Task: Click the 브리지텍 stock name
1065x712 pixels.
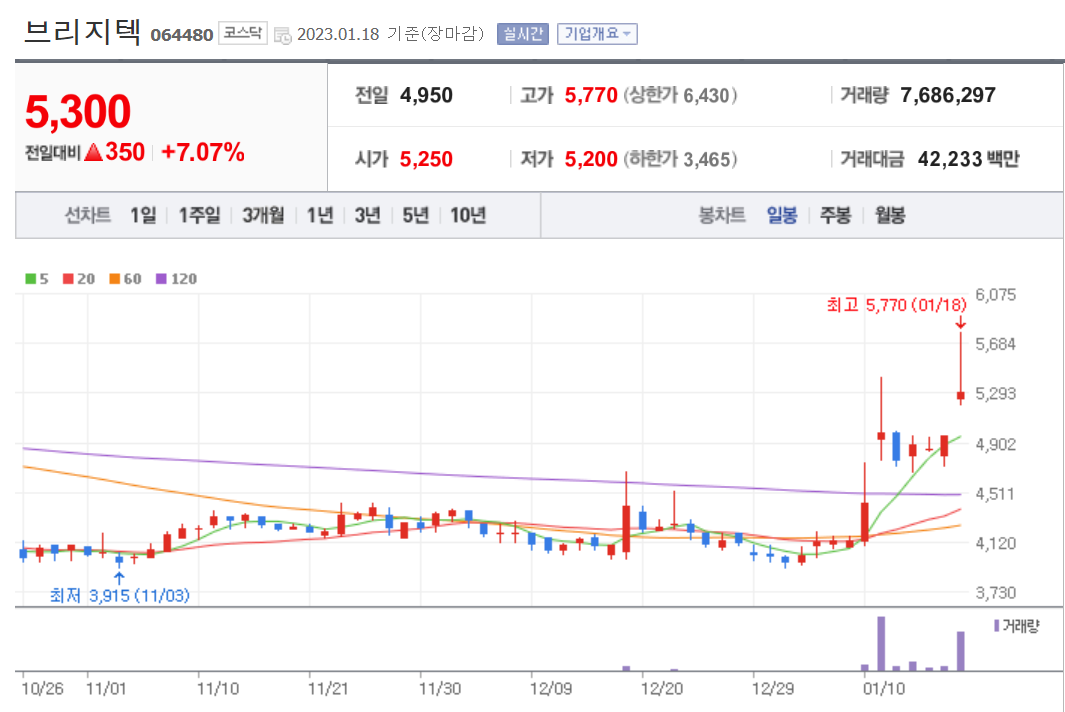Action: click(82, 31)
